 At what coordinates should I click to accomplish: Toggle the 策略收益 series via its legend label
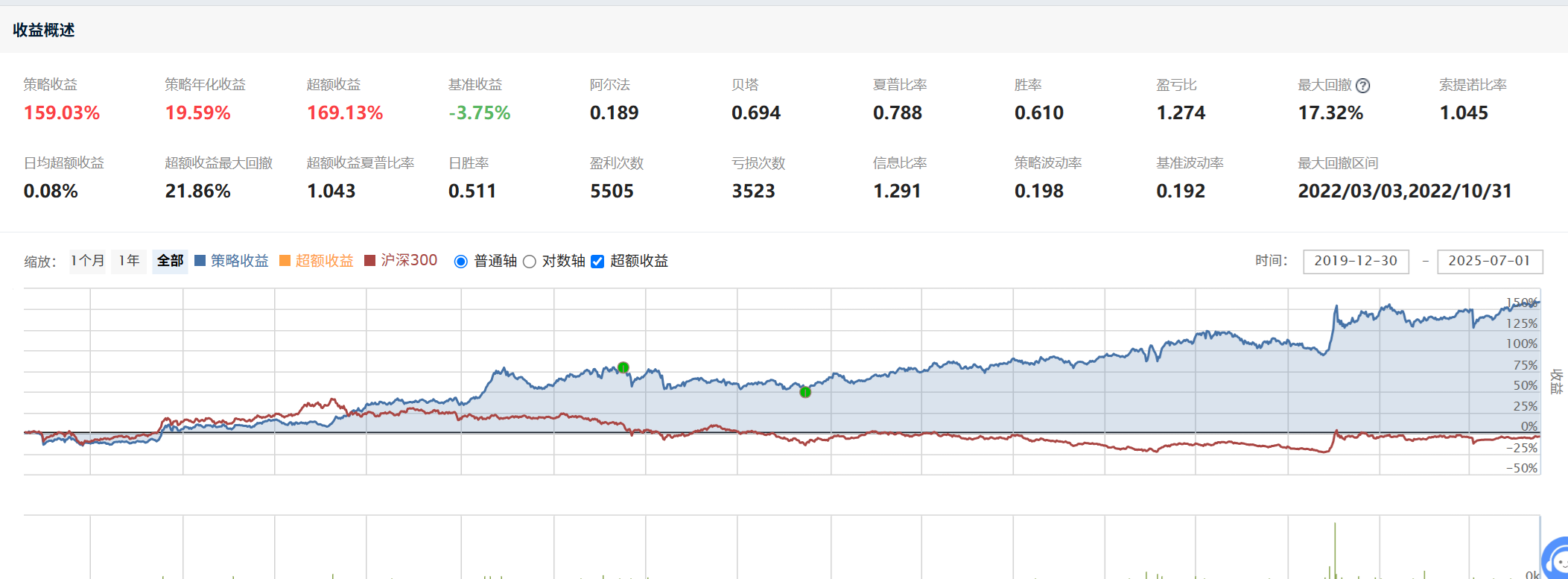tap(239, 261)
